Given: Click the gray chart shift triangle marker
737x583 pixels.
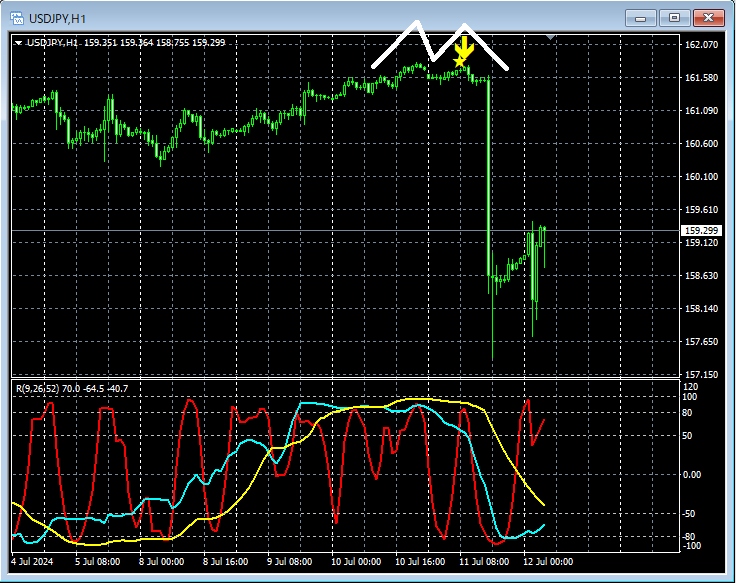Looking at the screenshot, I should tap(551, 37).
